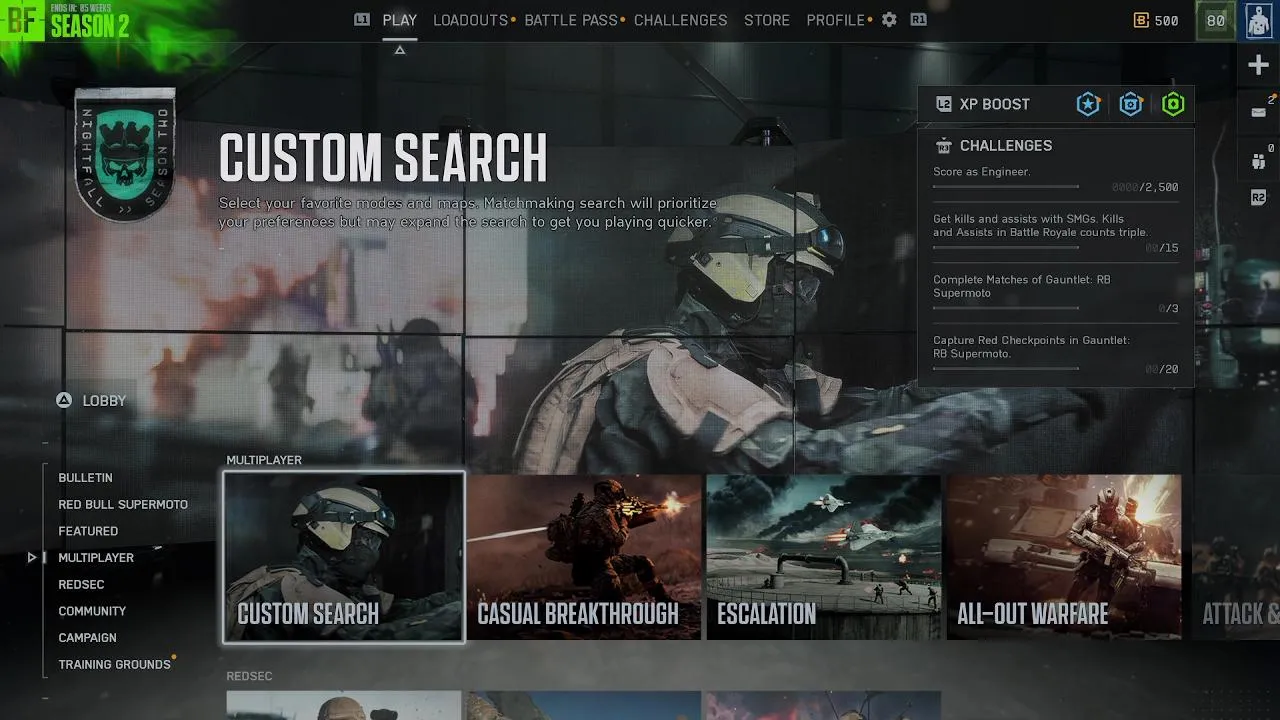This screenshot has height=720, width=1280.
Task: Open the settings gear in top navigation
Action: (x=889, y=19)
